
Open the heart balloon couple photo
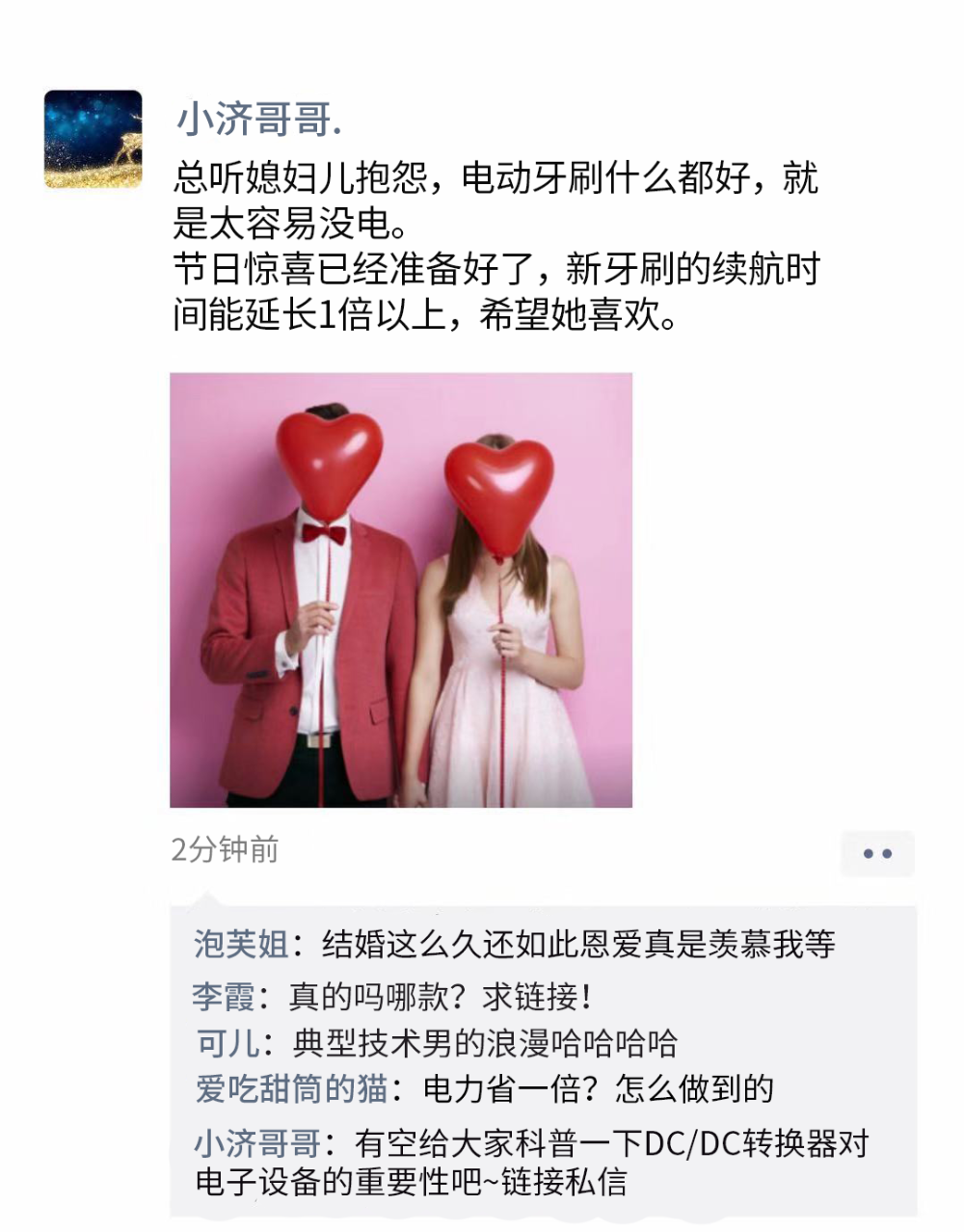(401, 590)
